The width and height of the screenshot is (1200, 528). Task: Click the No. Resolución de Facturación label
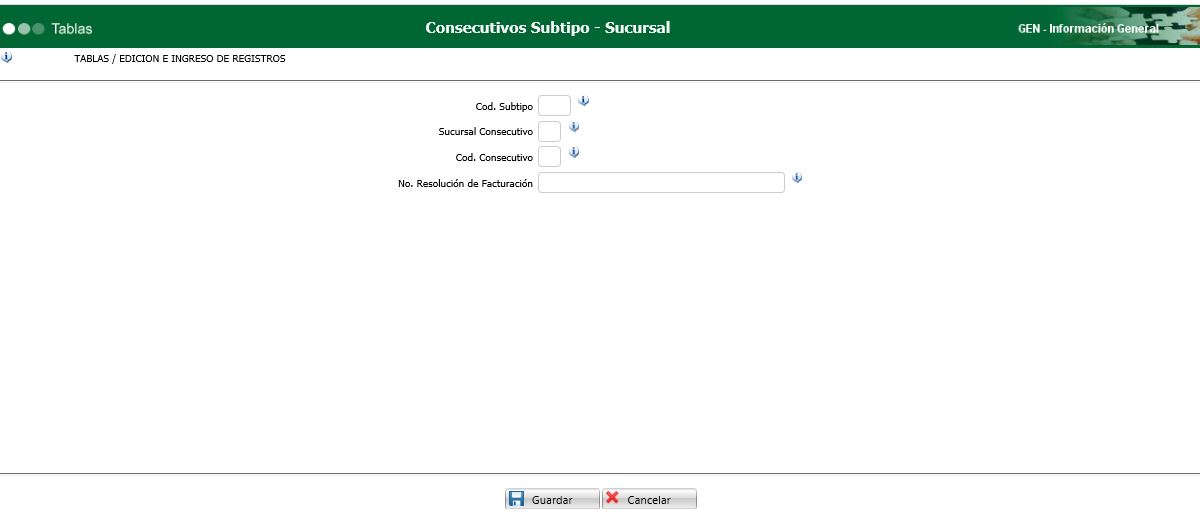point(465,184)
